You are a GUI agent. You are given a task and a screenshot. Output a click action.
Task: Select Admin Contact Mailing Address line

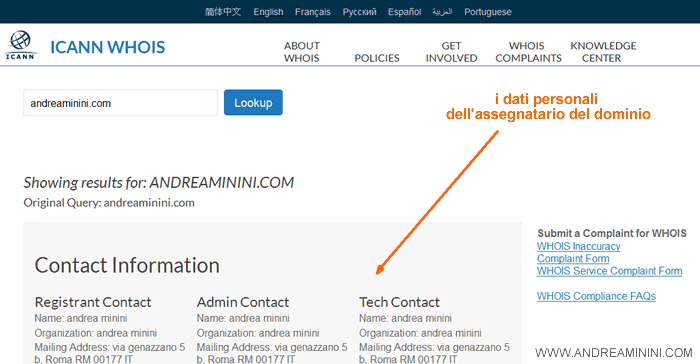[x=272, y=353]
